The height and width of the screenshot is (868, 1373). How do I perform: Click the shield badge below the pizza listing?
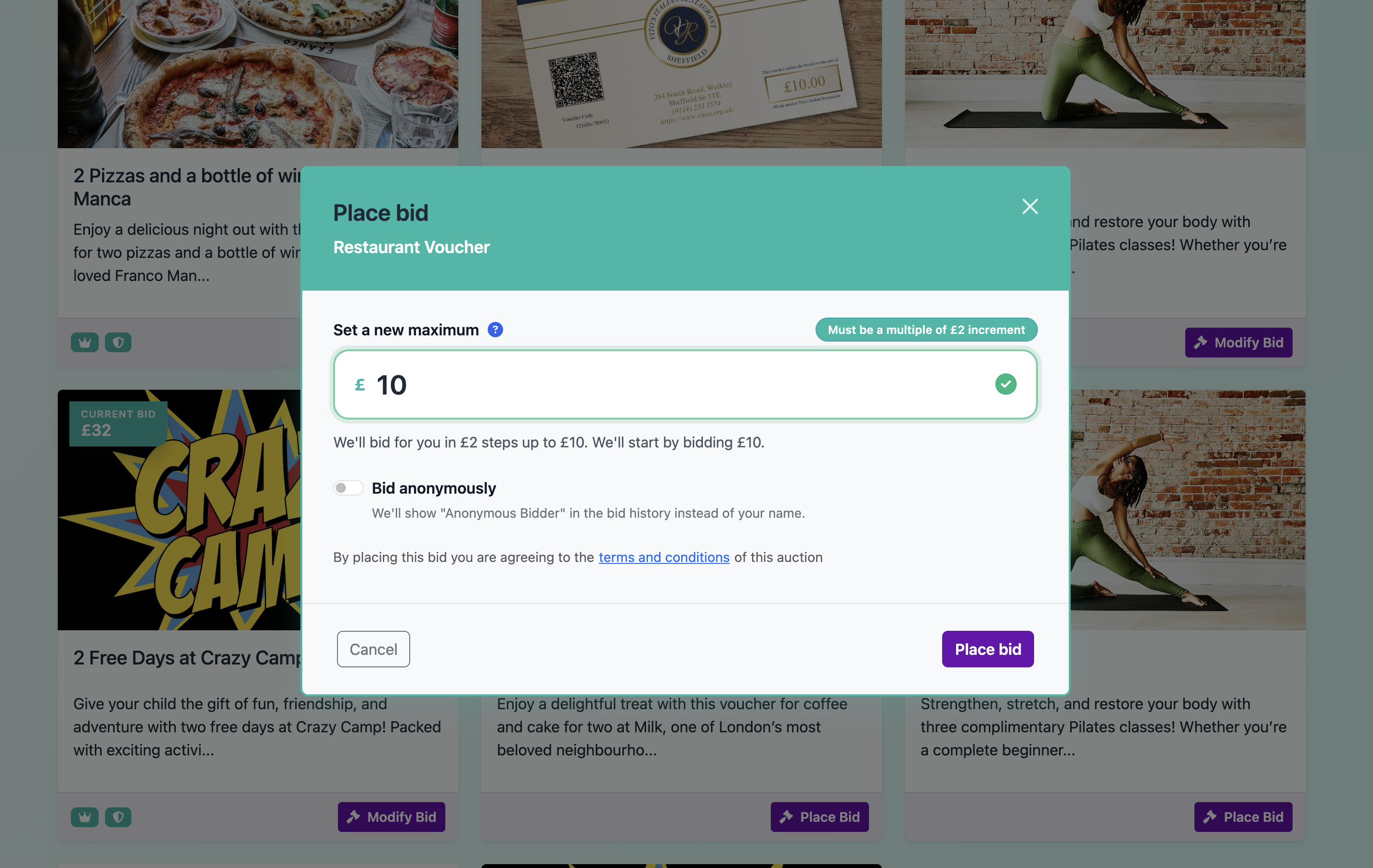[118, 342]
